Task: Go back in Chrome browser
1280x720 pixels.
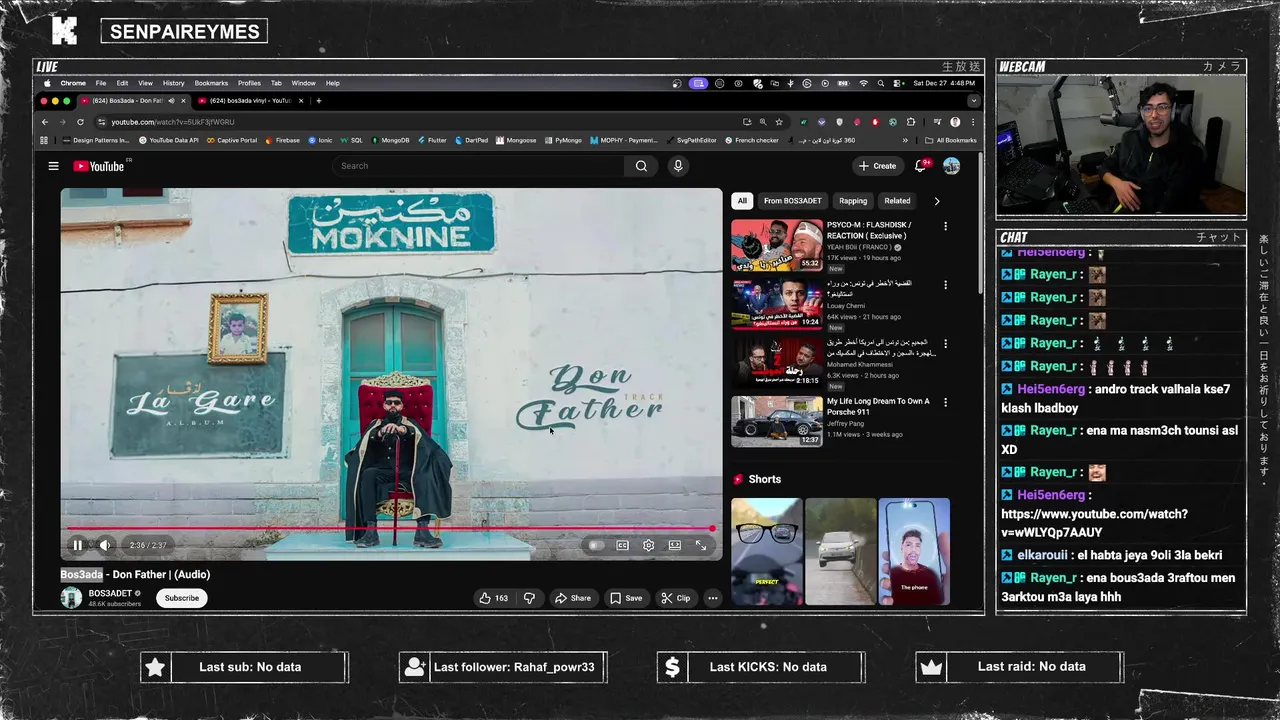Action: 45,122
